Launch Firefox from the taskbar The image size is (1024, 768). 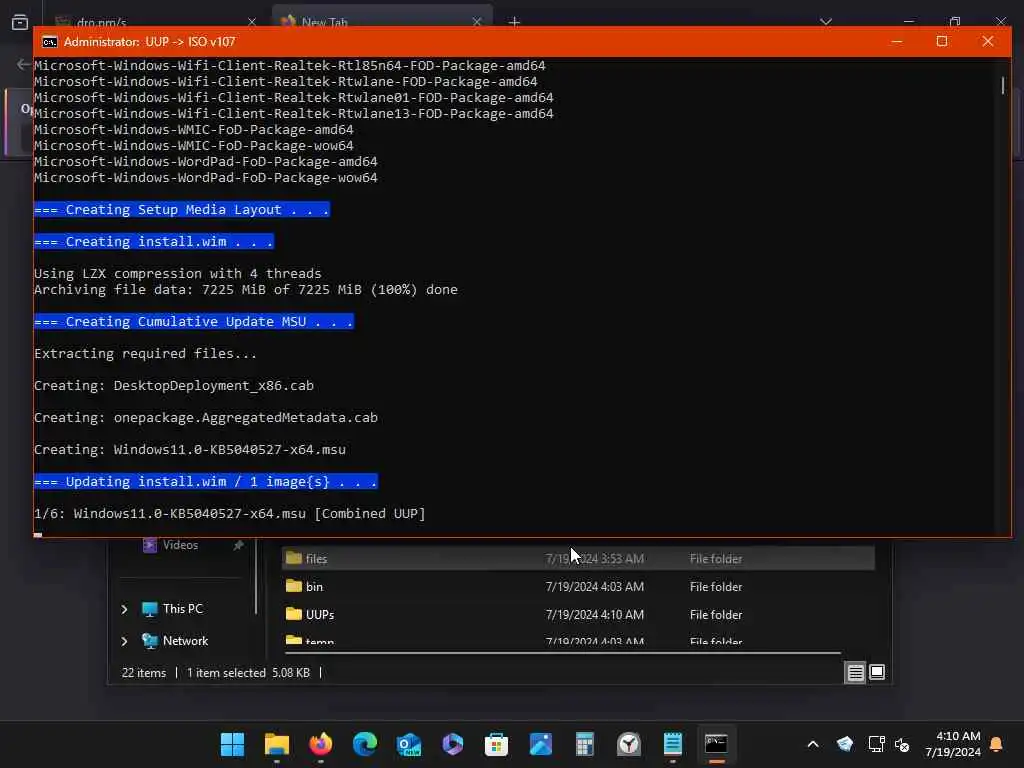[321, 744]
